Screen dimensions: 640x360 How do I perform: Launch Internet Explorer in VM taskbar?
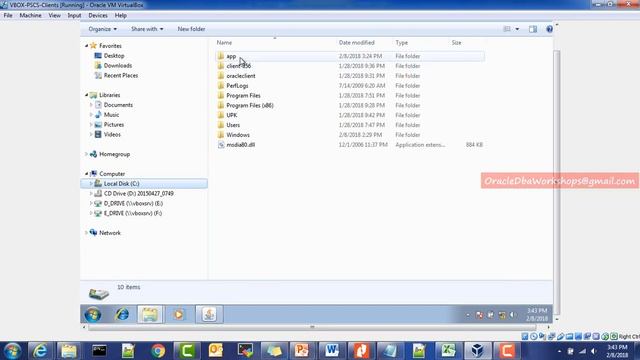122,314
